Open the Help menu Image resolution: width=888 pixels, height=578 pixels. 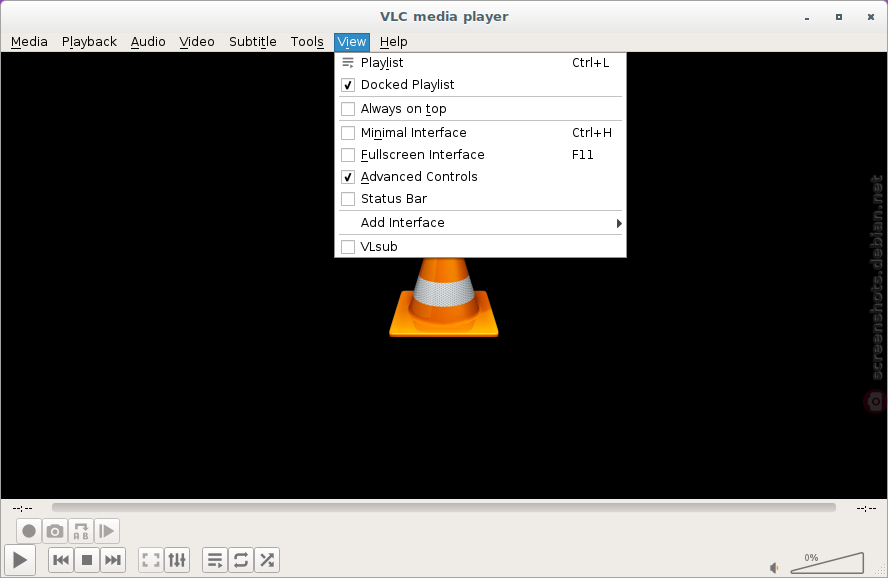394,42
